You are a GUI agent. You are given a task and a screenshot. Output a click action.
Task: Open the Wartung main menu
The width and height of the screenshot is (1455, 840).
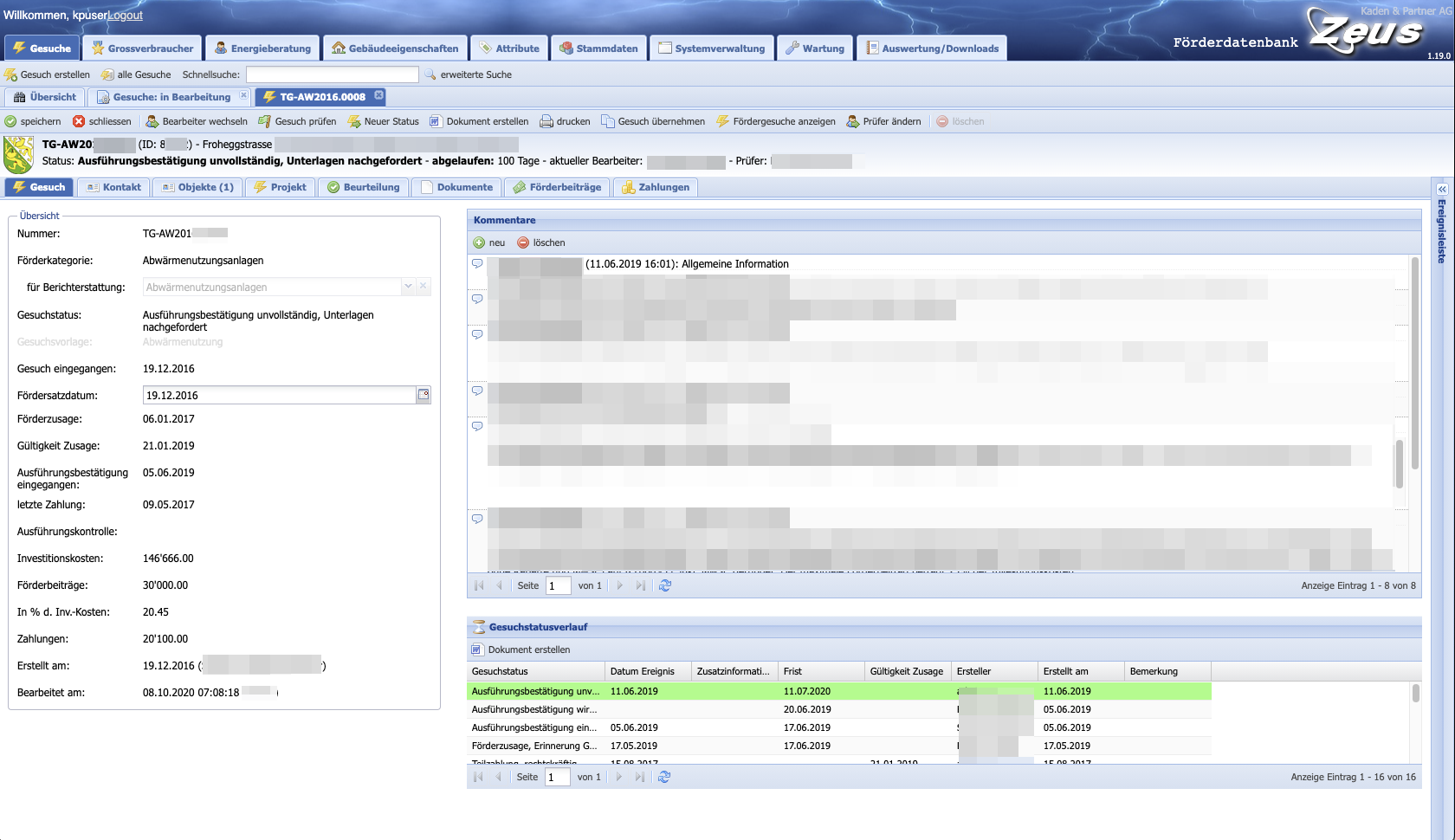[815, 48]
